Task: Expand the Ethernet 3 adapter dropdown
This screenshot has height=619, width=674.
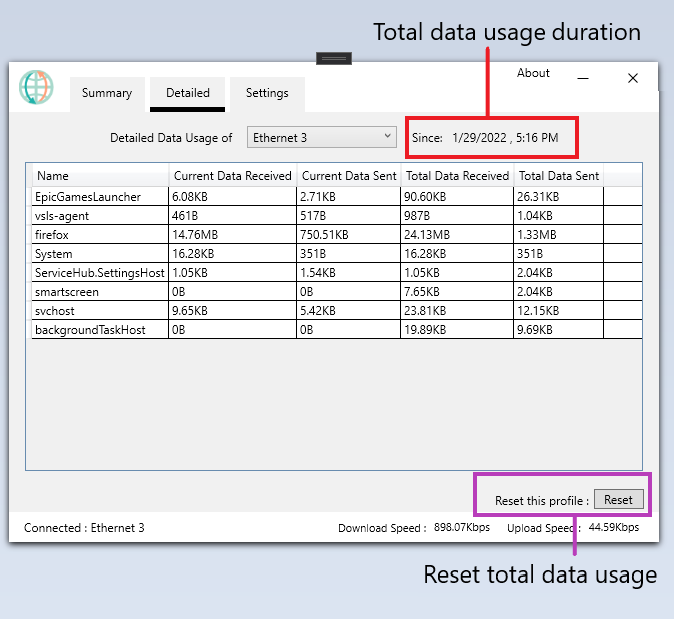Action: tap(322, 137)
